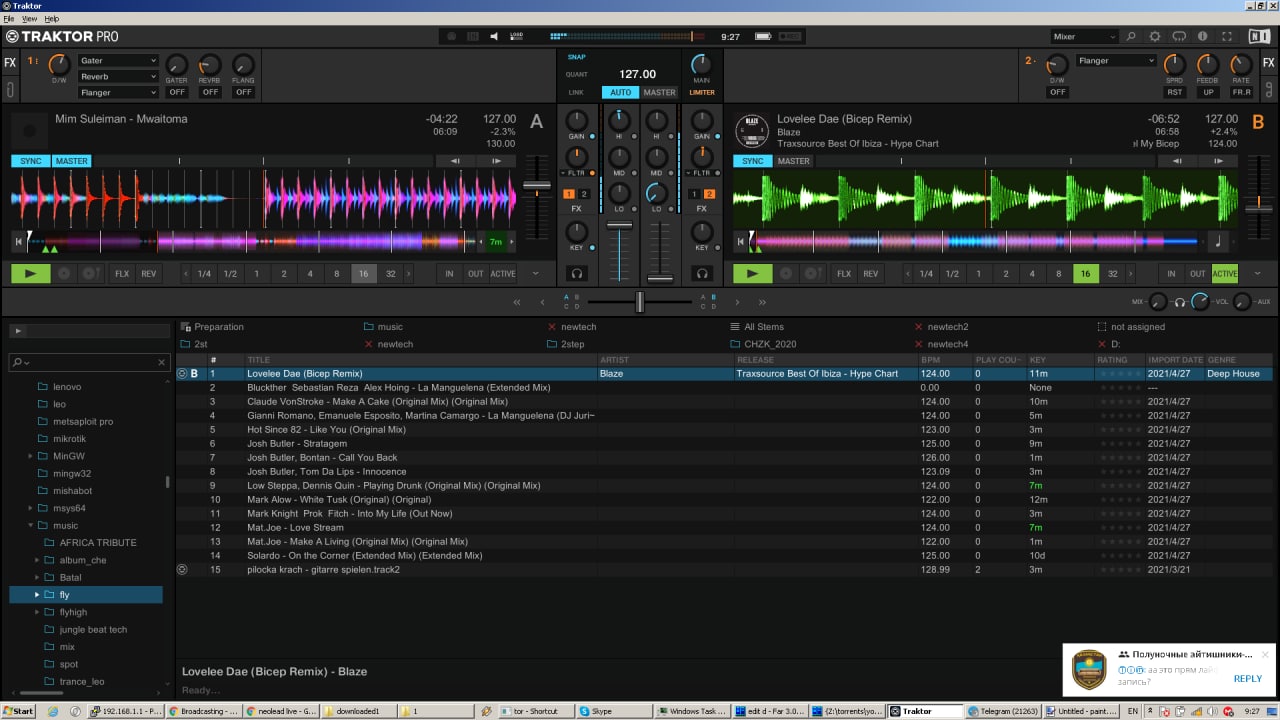This screenshot has width=1280, height=720.
Task: Play deck B with the green play button
Action: 752,273
